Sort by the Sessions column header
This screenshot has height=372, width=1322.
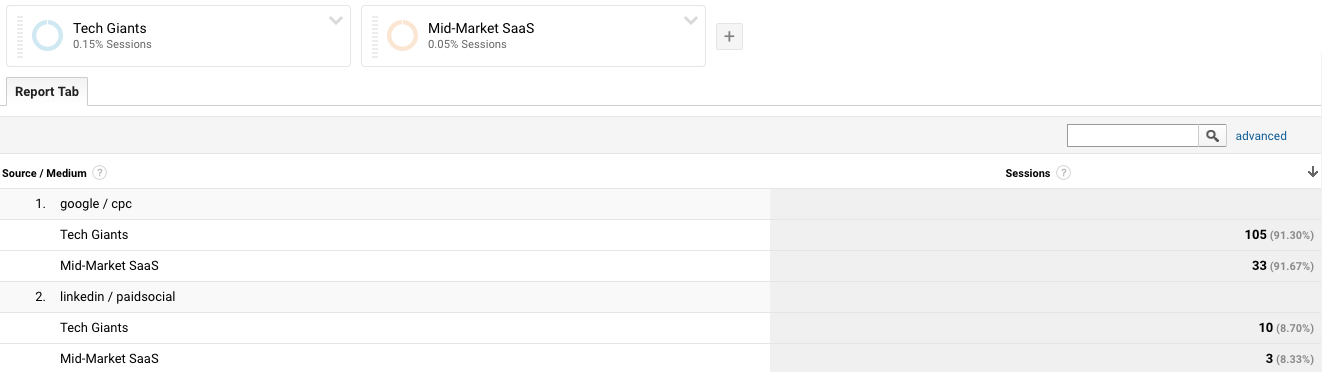coord(1028,173)
